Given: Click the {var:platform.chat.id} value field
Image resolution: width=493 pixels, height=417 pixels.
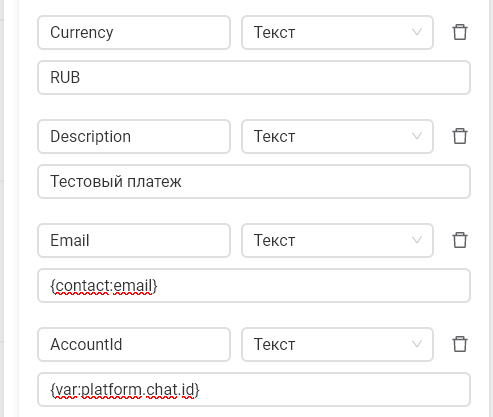Looking at the screenshot, I should pyautogui.click(x=254, y=389).
